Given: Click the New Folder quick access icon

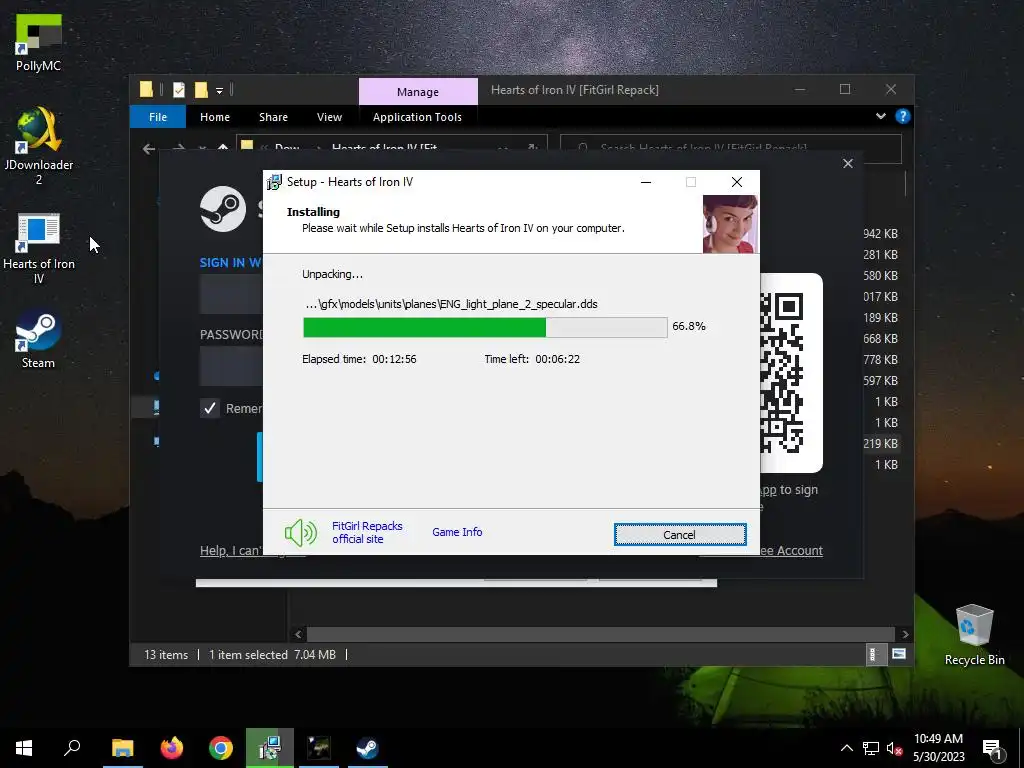Looking at the screenshot, I should click(201, 90).
